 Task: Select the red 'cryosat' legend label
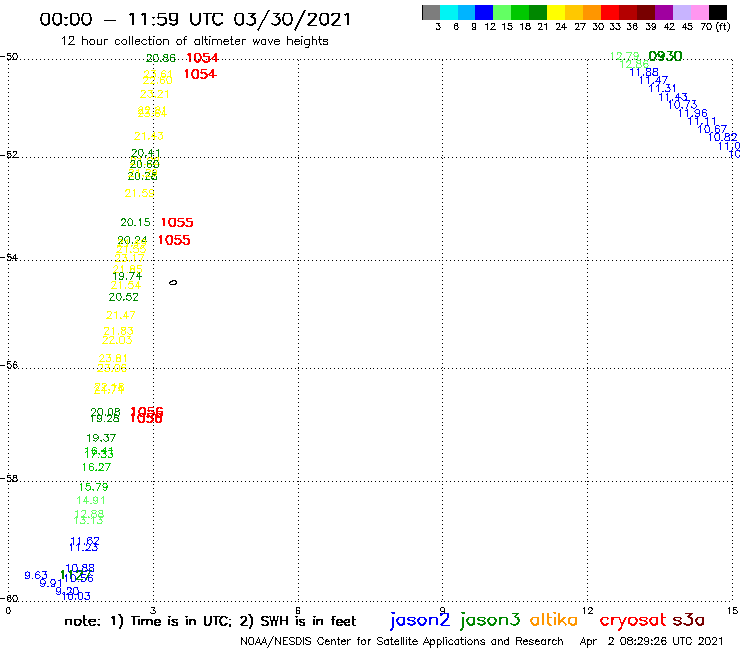[633, 621]
